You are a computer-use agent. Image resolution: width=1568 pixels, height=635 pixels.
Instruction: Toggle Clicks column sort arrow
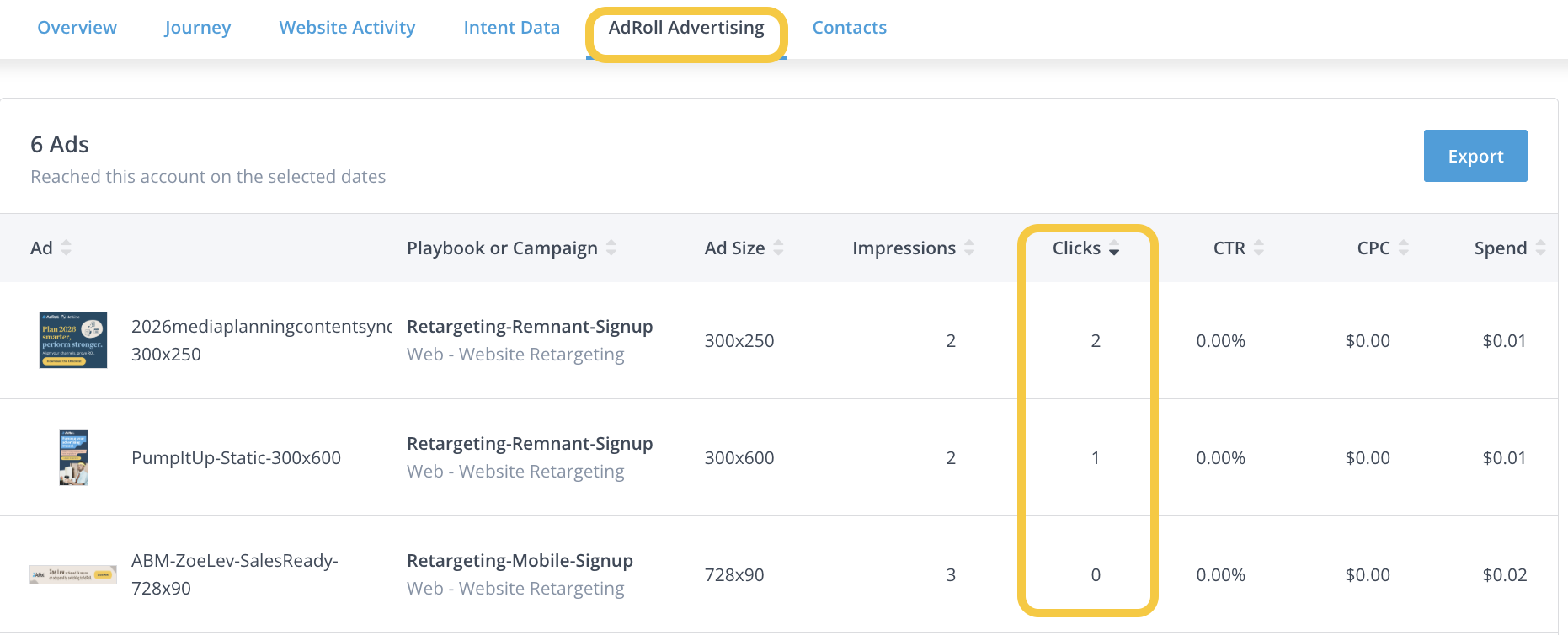click(1114, 248)
